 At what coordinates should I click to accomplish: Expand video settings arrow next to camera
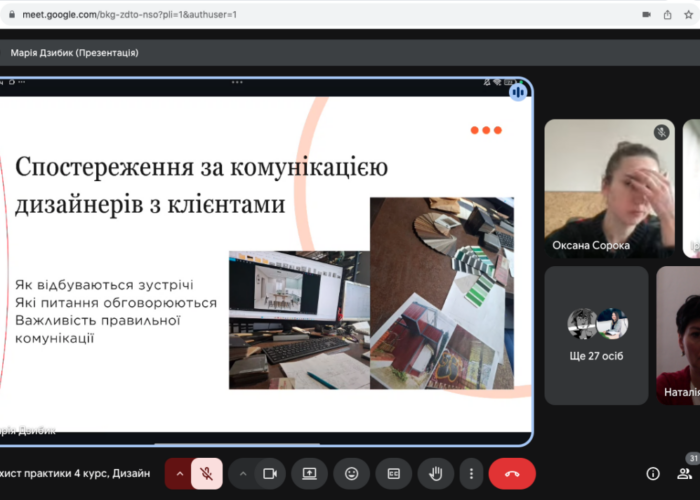(242, 473)
